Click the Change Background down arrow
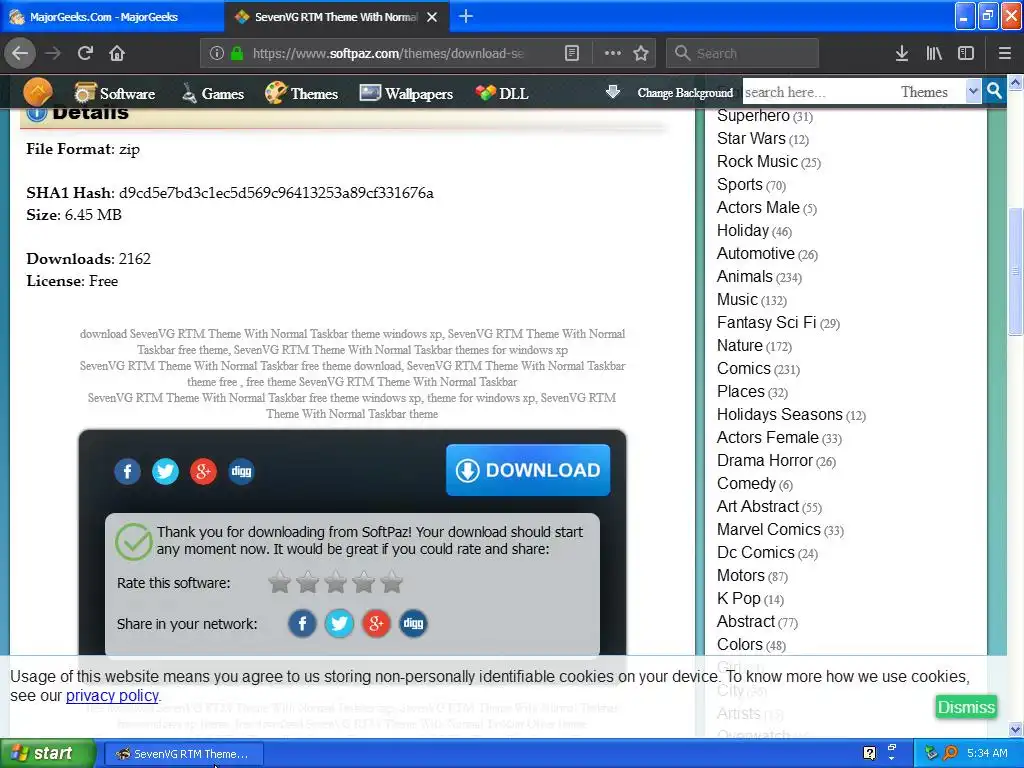Viewport: 1024px width, 768px height. (613, 92)
